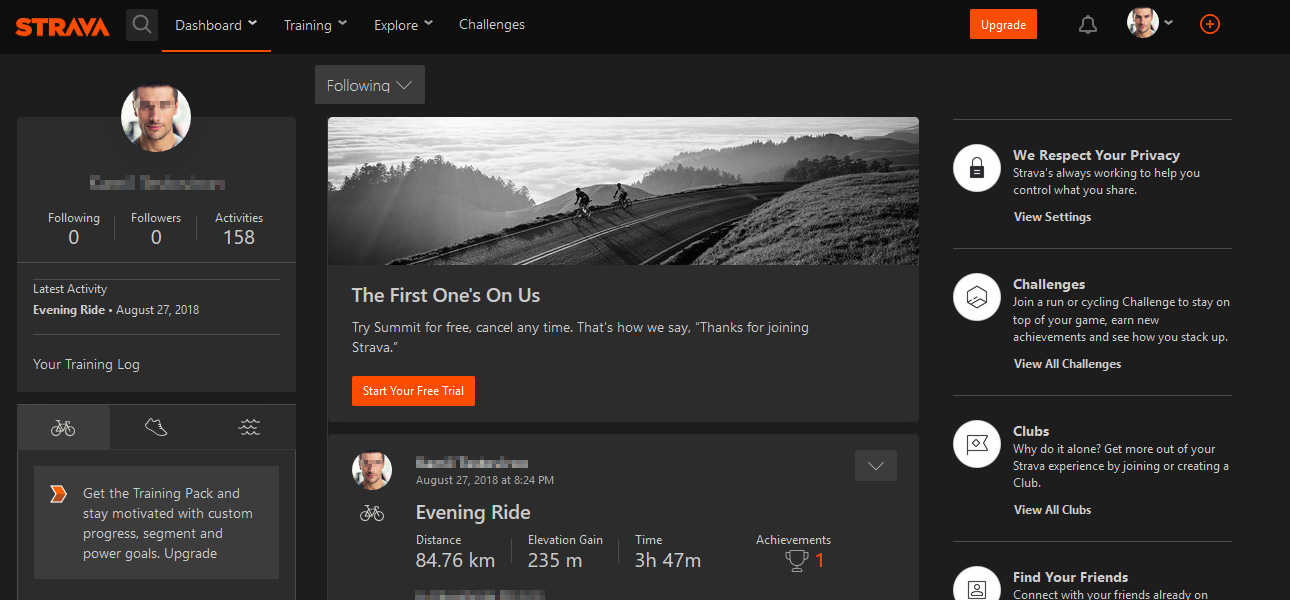Open the Training menu
This screenshot has height=600, width=1290.
click(313, 24)
